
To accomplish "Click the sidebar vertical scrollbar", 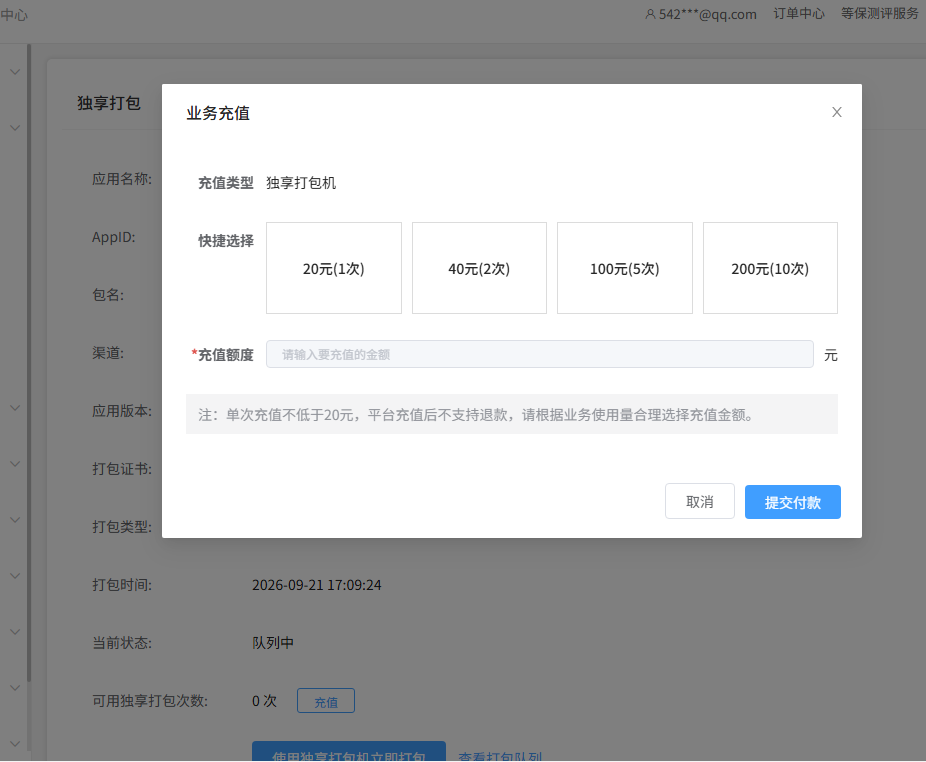I will pyautogui.click(x=29, y=363).
